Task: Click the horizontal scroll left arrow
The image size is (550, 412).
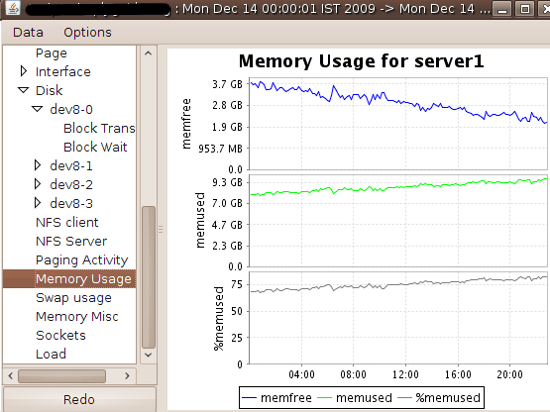Action: pyautogui.click(x=11, y=376)
